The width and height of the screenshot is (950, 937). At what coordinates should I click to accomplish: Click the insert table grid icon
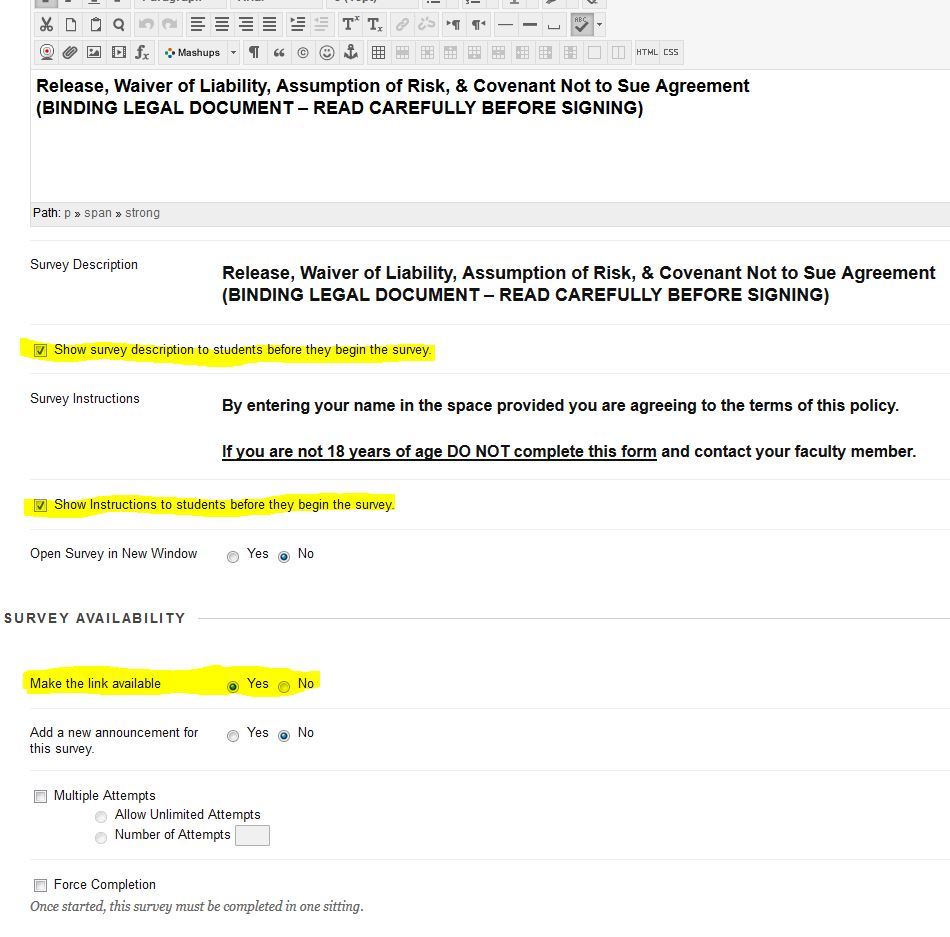tap(378, 52)
